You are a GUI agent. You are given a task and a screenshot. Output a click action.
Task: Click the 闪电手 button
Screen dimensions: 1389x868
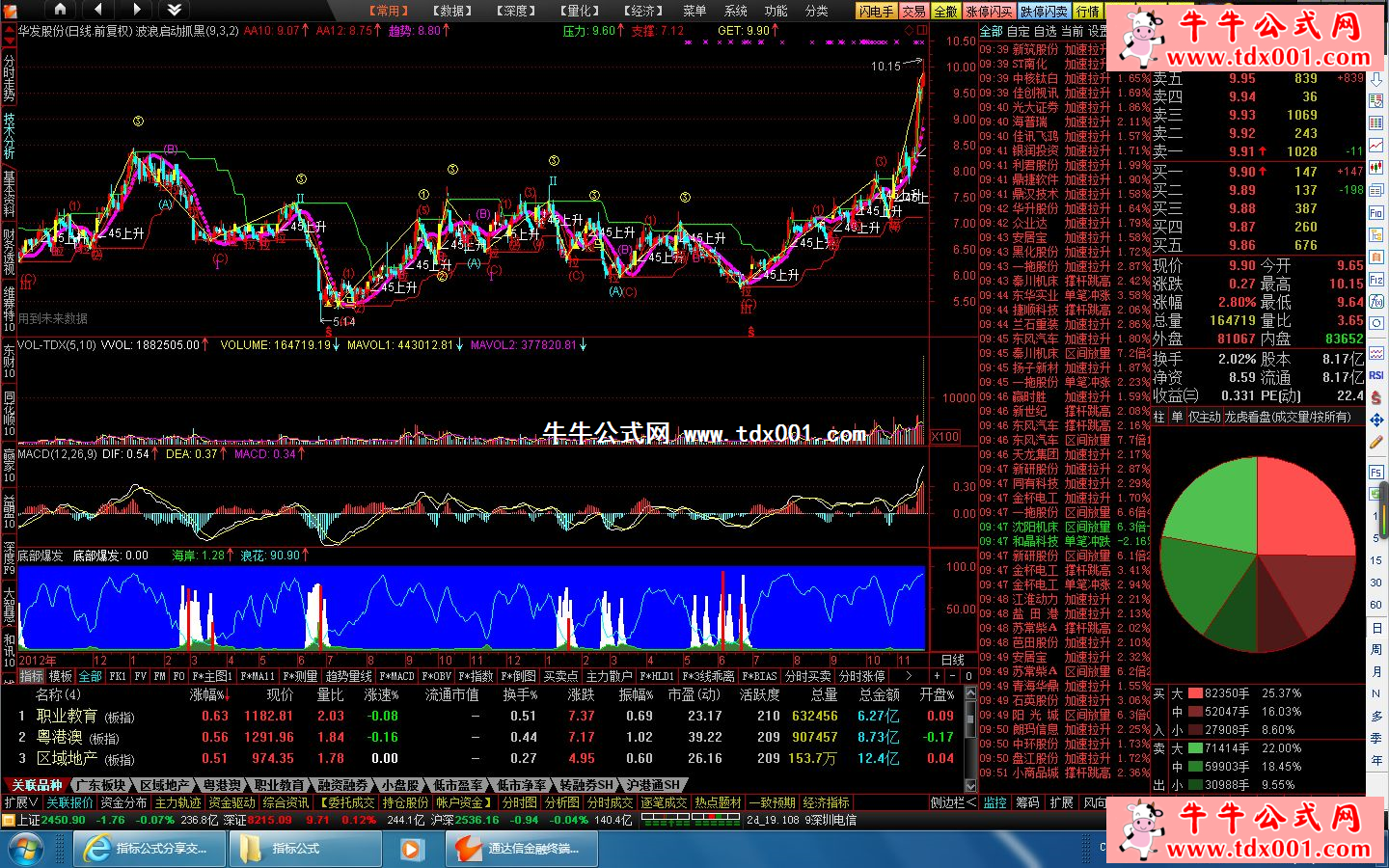[x=876, y=11]
